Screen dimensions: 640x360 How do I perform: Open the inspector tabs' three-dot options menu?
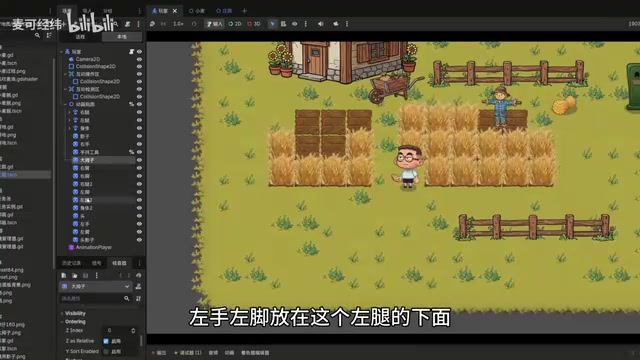point(139,263)
